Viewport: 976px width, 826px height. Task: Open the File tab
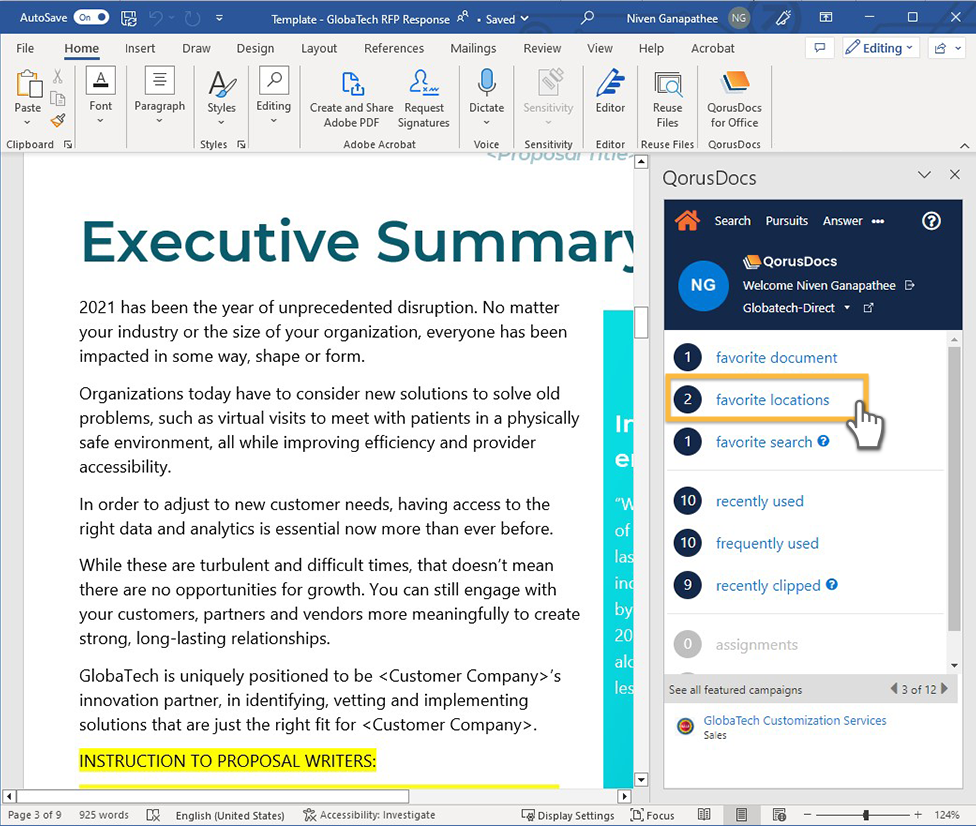tap(25, 49)
